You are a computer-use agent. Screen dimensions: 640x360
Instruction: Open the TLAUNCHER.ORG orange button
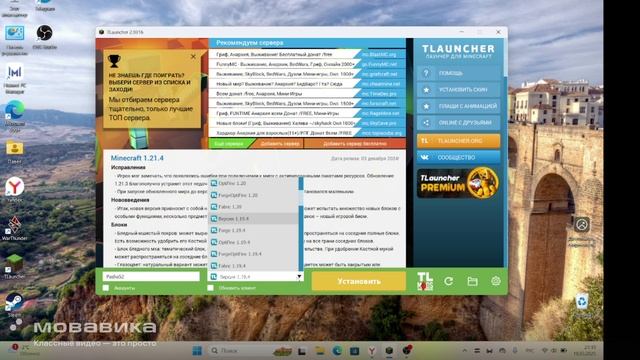click(x=458, y=141)
